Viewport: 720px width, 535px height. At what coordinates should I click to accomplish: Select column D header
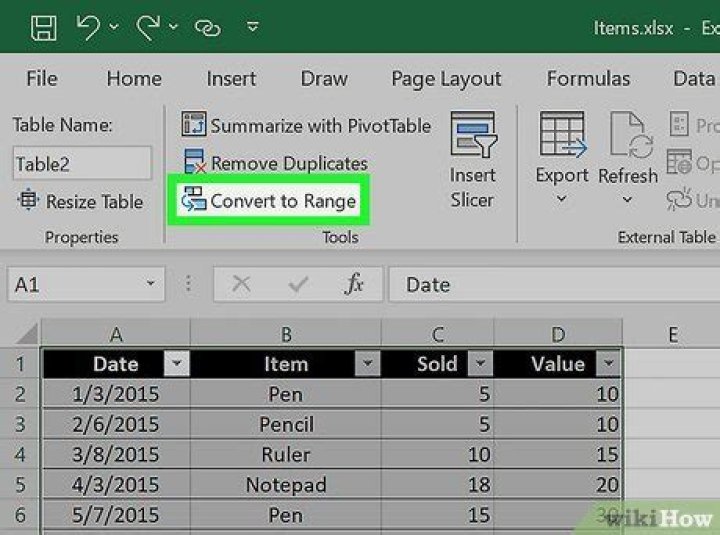558,333
